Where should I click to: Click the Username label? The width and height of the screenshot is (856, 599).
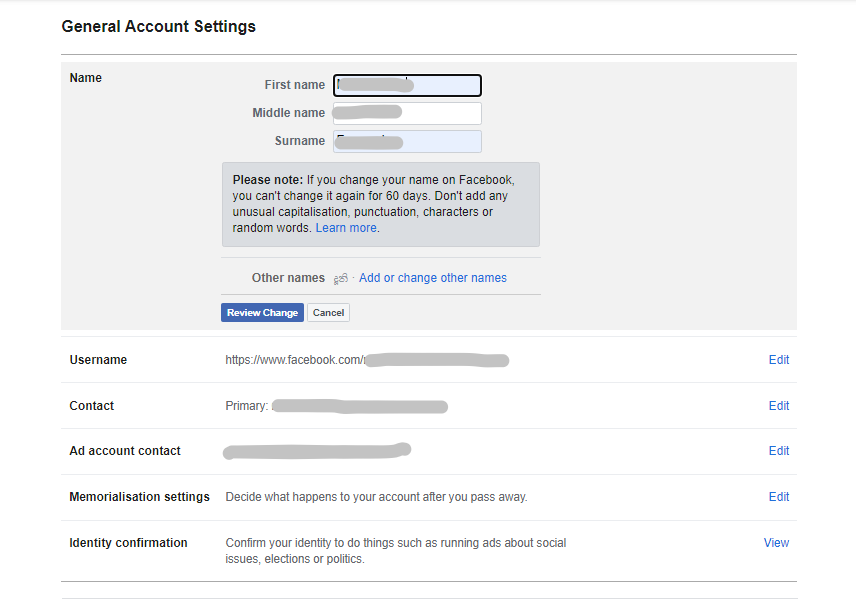(x=98, y=360)
